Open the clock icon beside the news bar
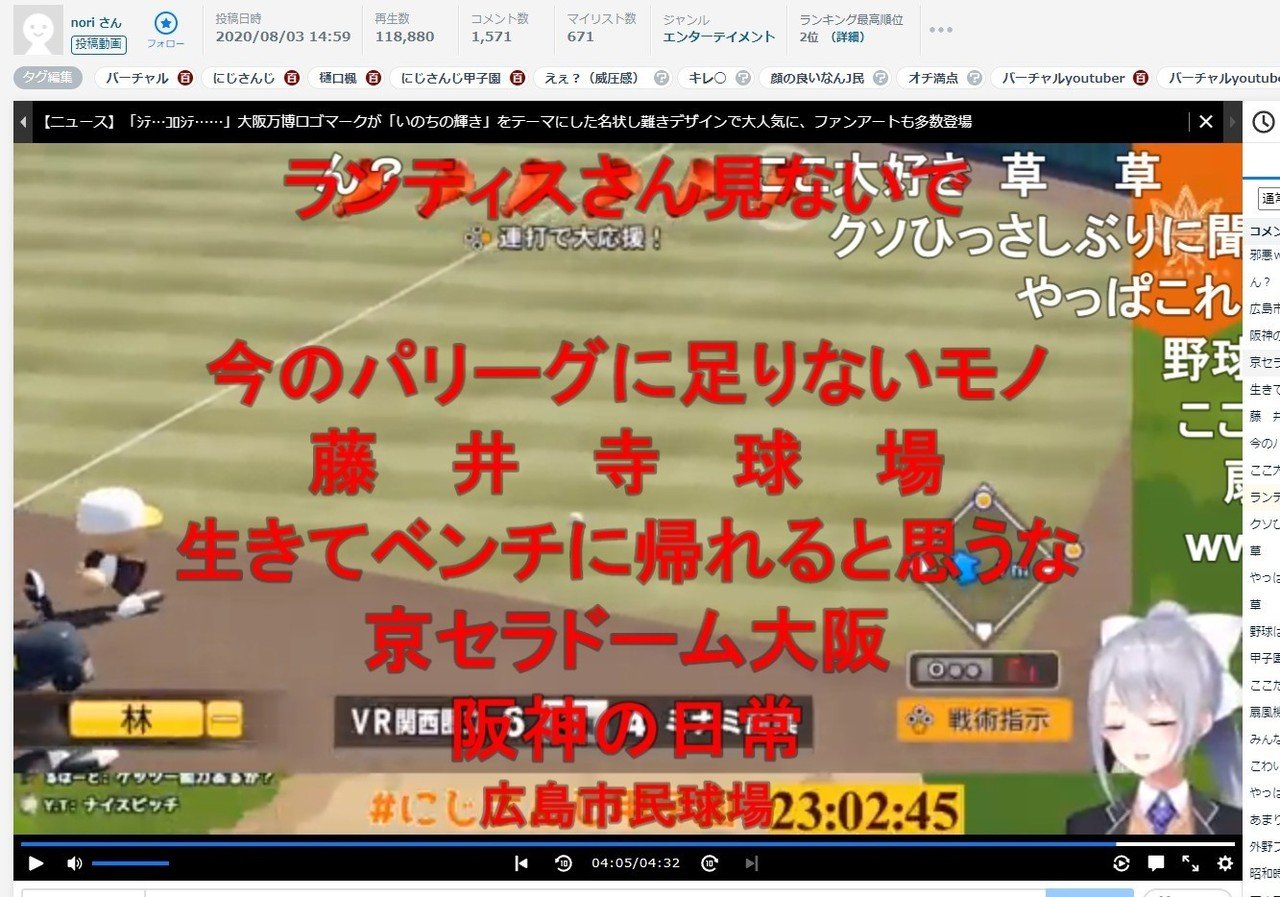 (1263, 122)
